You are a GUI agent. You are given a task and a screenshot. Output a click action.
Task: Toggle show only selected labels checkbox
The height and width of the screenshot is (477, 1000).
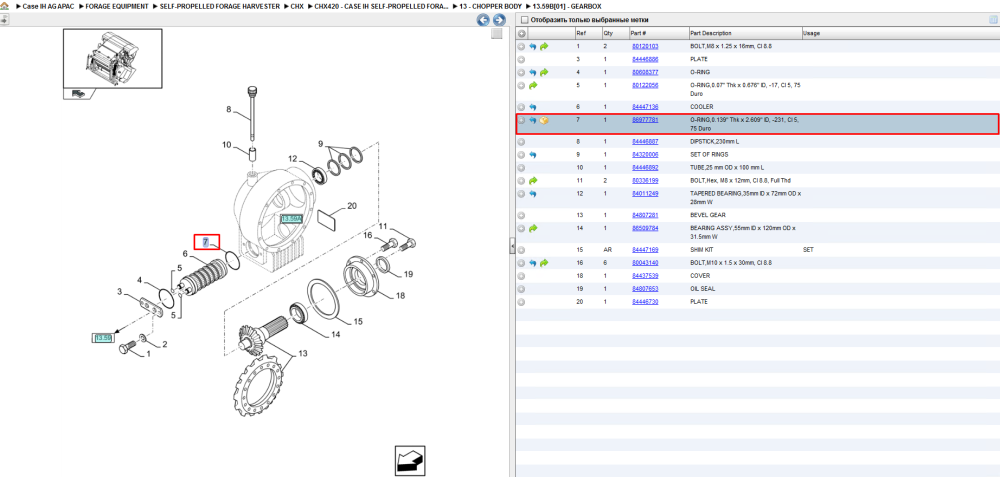(x=525, y=20)
